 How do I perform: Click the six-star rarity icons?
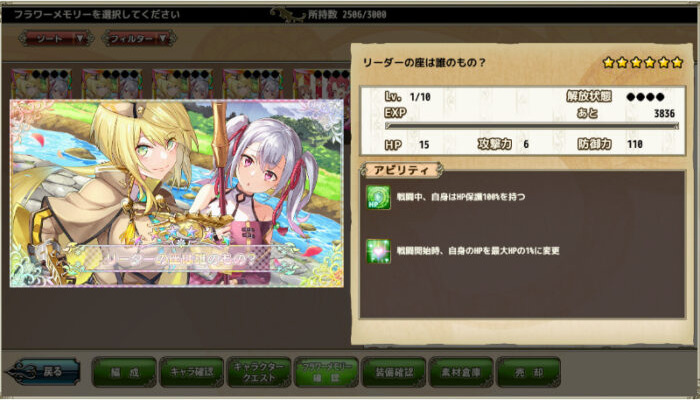pos(643,62)
